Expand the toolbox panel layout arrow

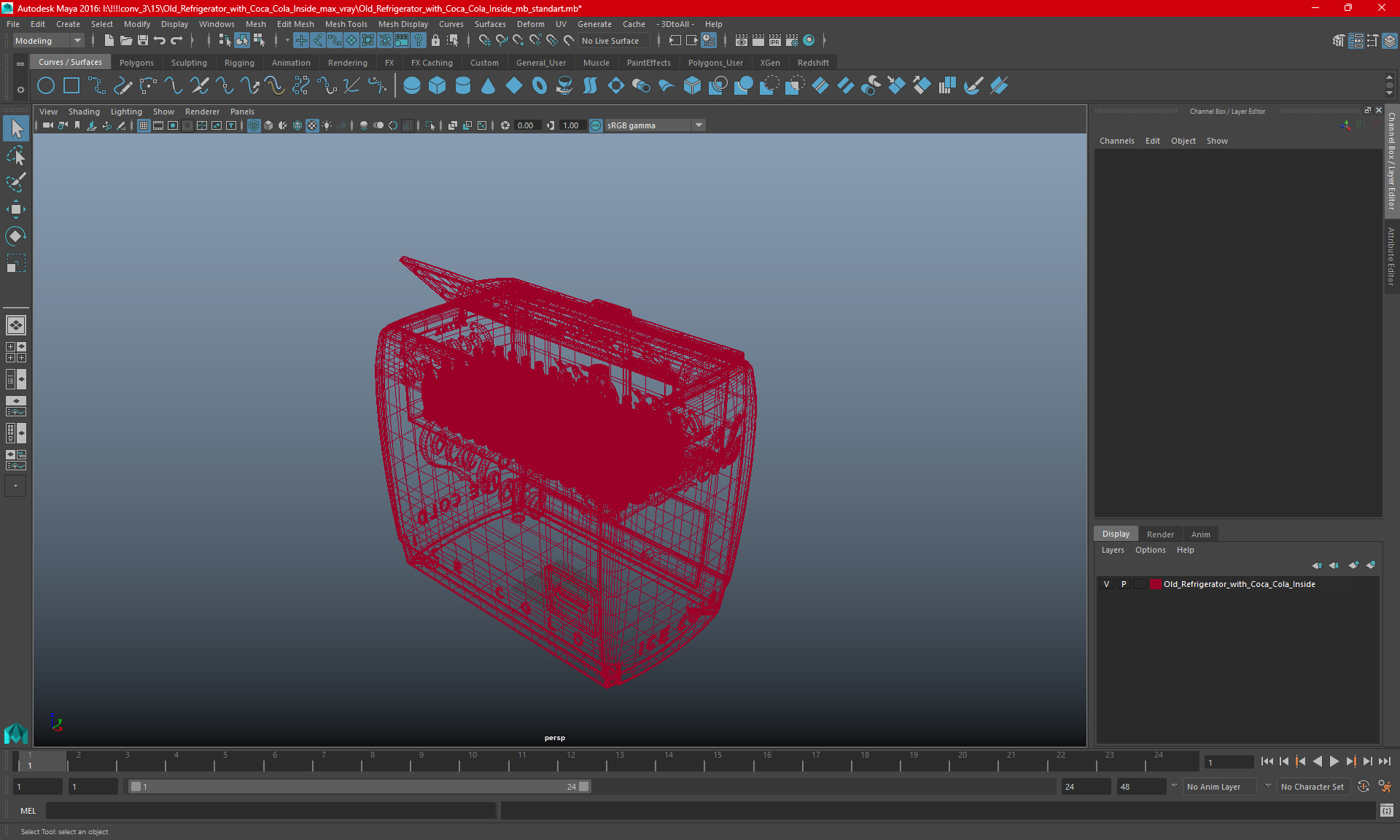(16, 486)
